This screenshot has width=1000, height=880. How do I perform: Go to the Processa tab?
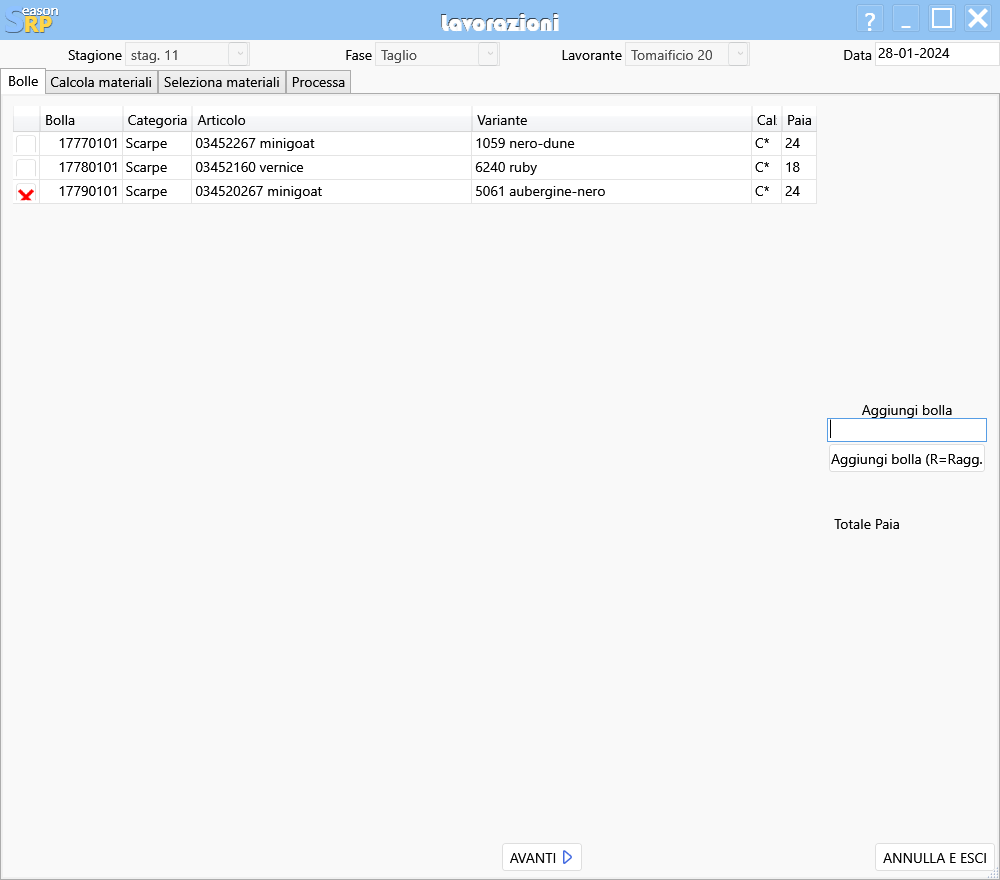coord(318,82)
